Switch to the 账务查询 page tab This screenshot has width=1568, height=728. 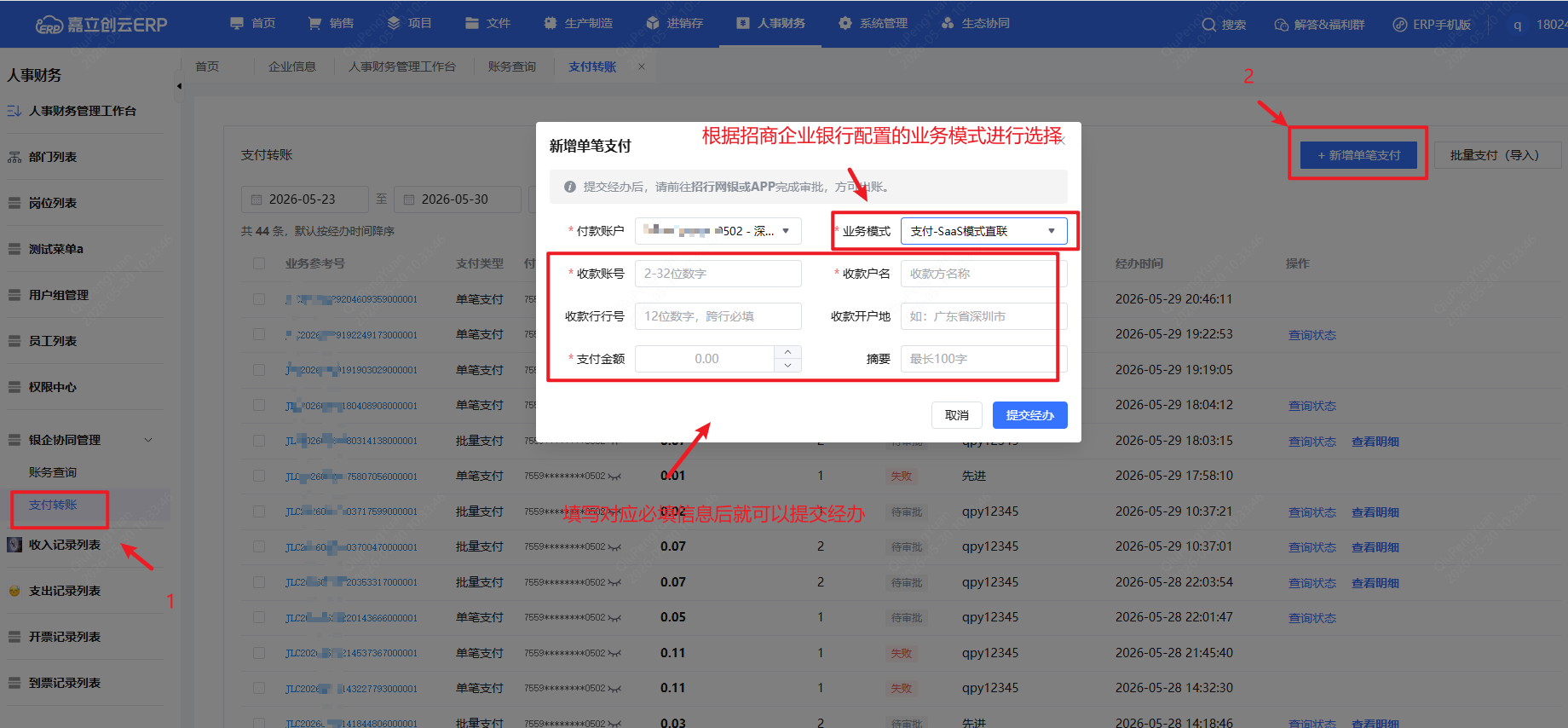click(512, 66)
